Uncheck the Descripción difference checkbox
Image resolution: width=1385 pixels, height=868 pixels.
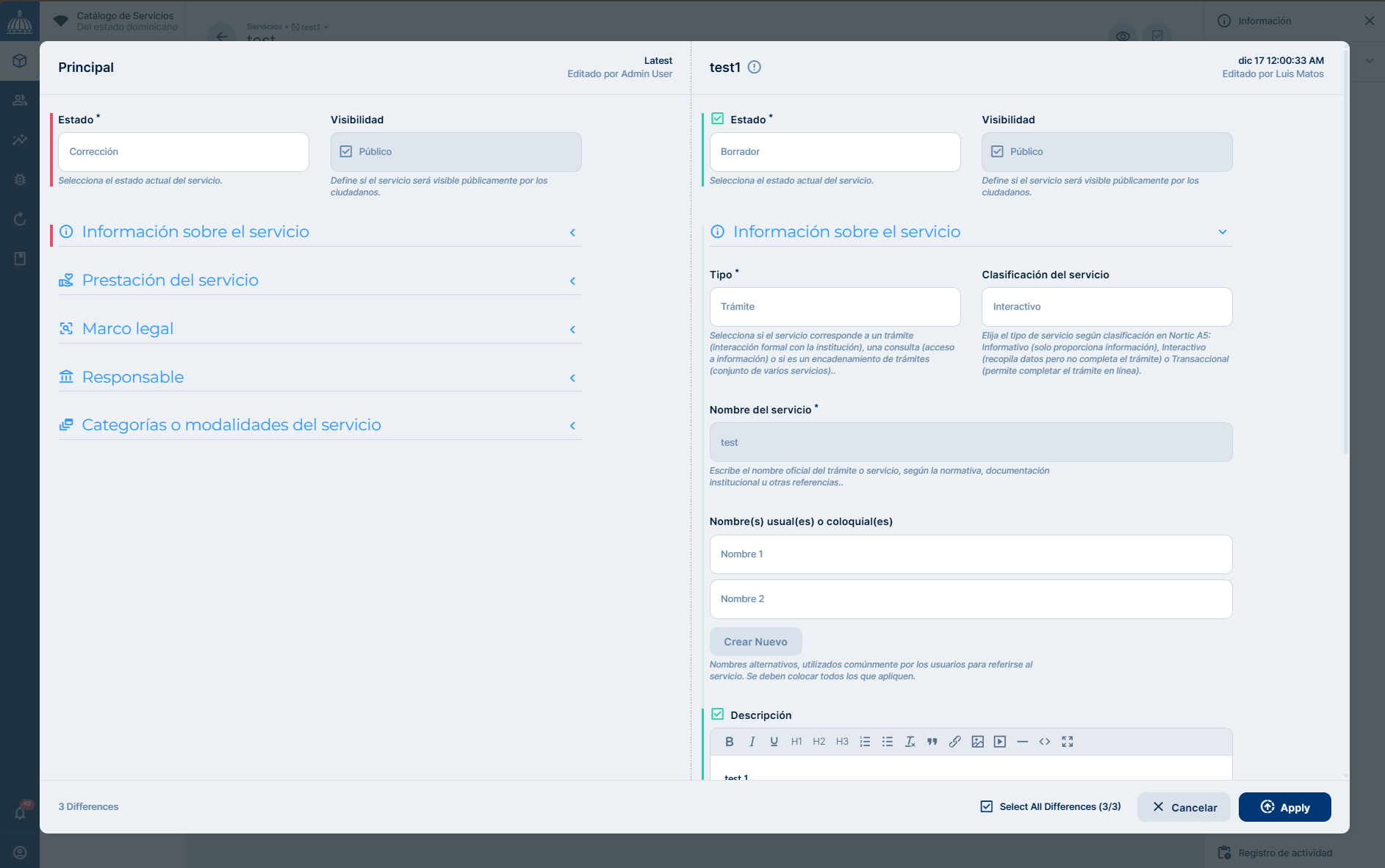(x=718, y=715)
